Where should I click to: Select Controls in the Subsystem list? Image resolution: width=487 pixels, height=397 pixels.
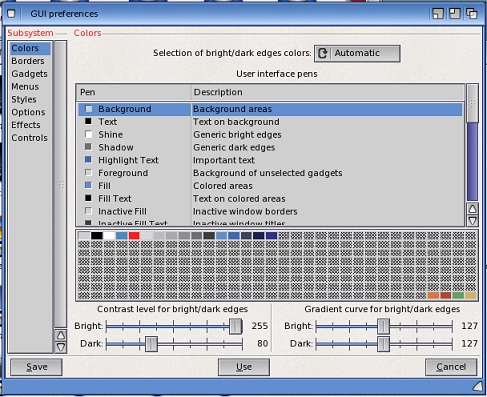click(30, 138)
